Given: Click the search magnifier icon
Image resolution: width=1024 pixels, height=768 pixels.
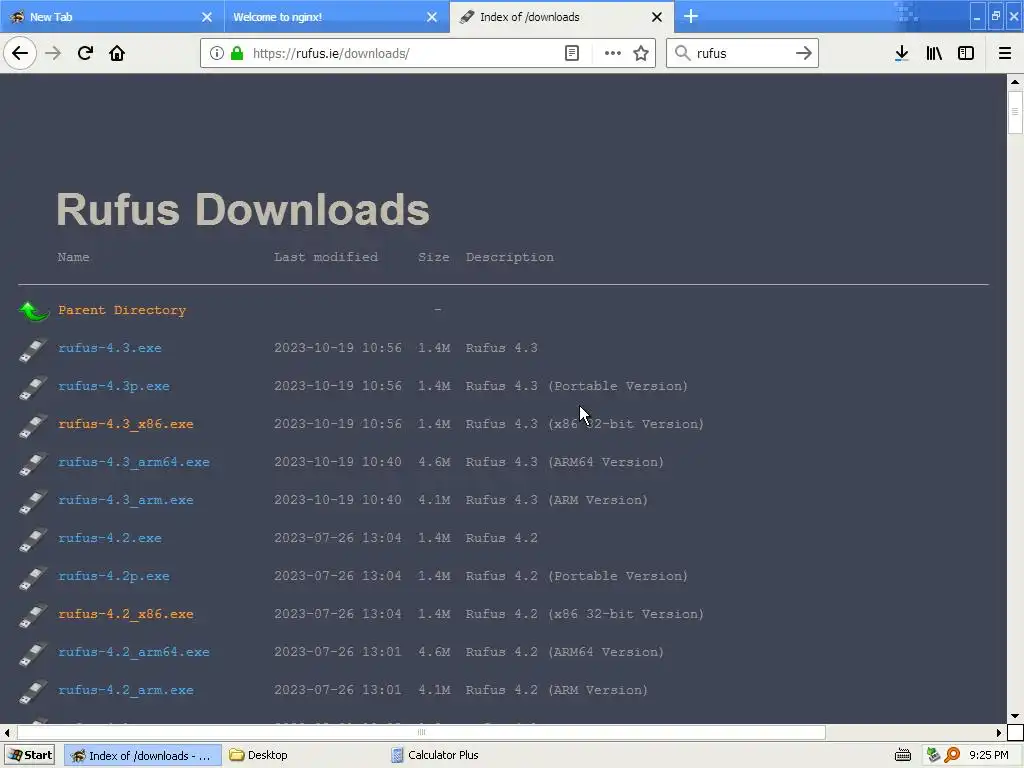Looking at the screenshot, I should coord(682,53).
